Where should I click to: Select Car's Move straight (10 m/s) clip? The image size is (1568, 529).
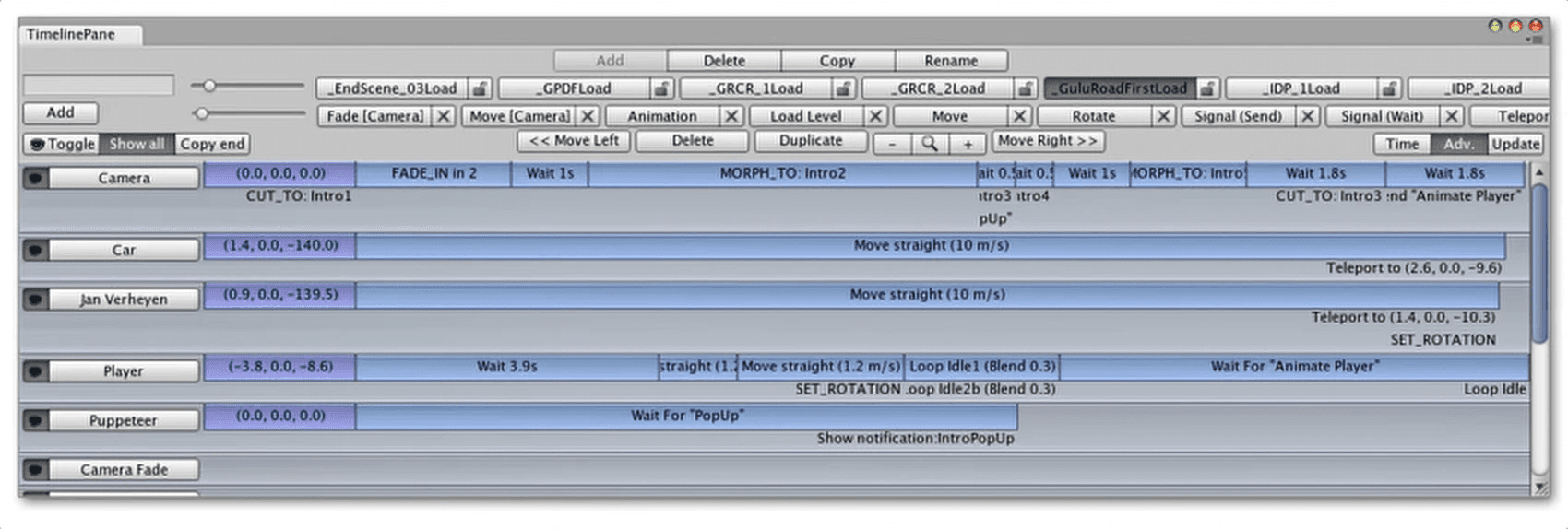click(931, 246)
